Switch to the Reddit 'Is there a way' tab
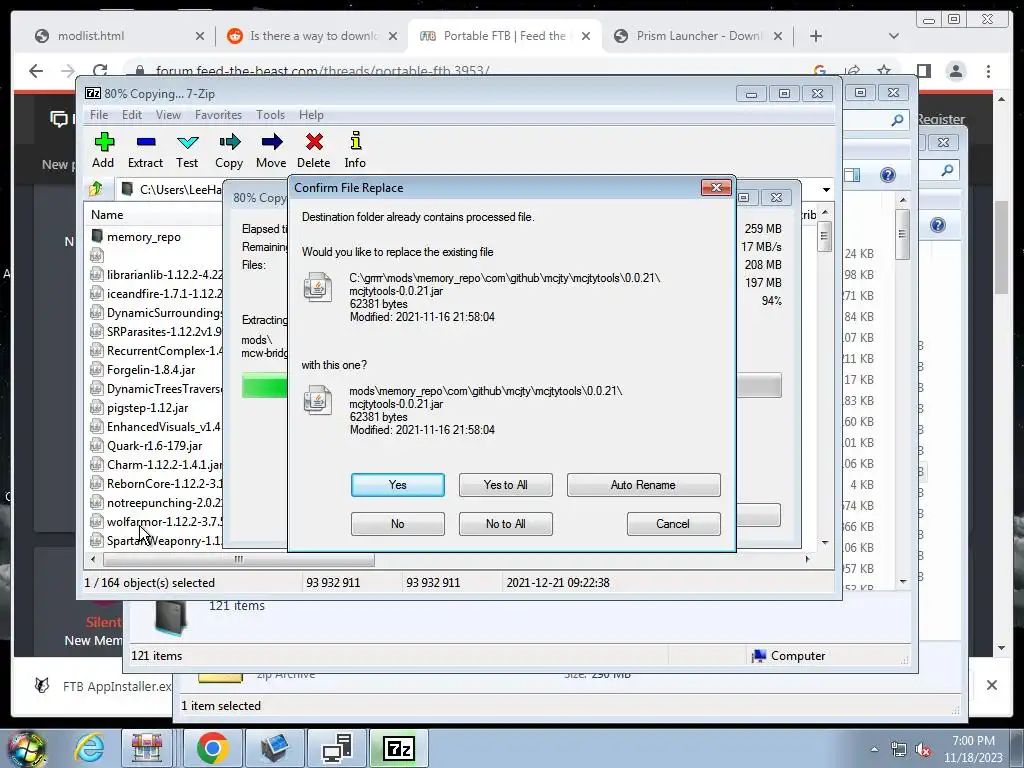The image size is (1024, 768). coord(312,36)
